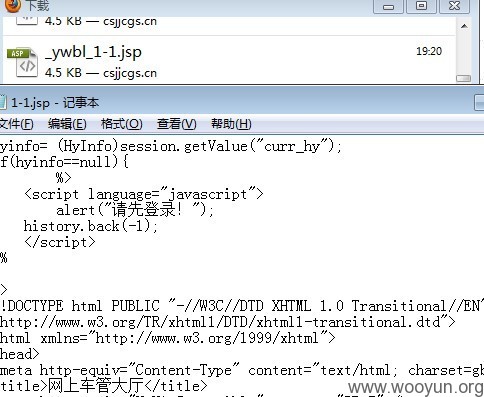Open the 查看(V) menu in Notepad

(177, 124)
